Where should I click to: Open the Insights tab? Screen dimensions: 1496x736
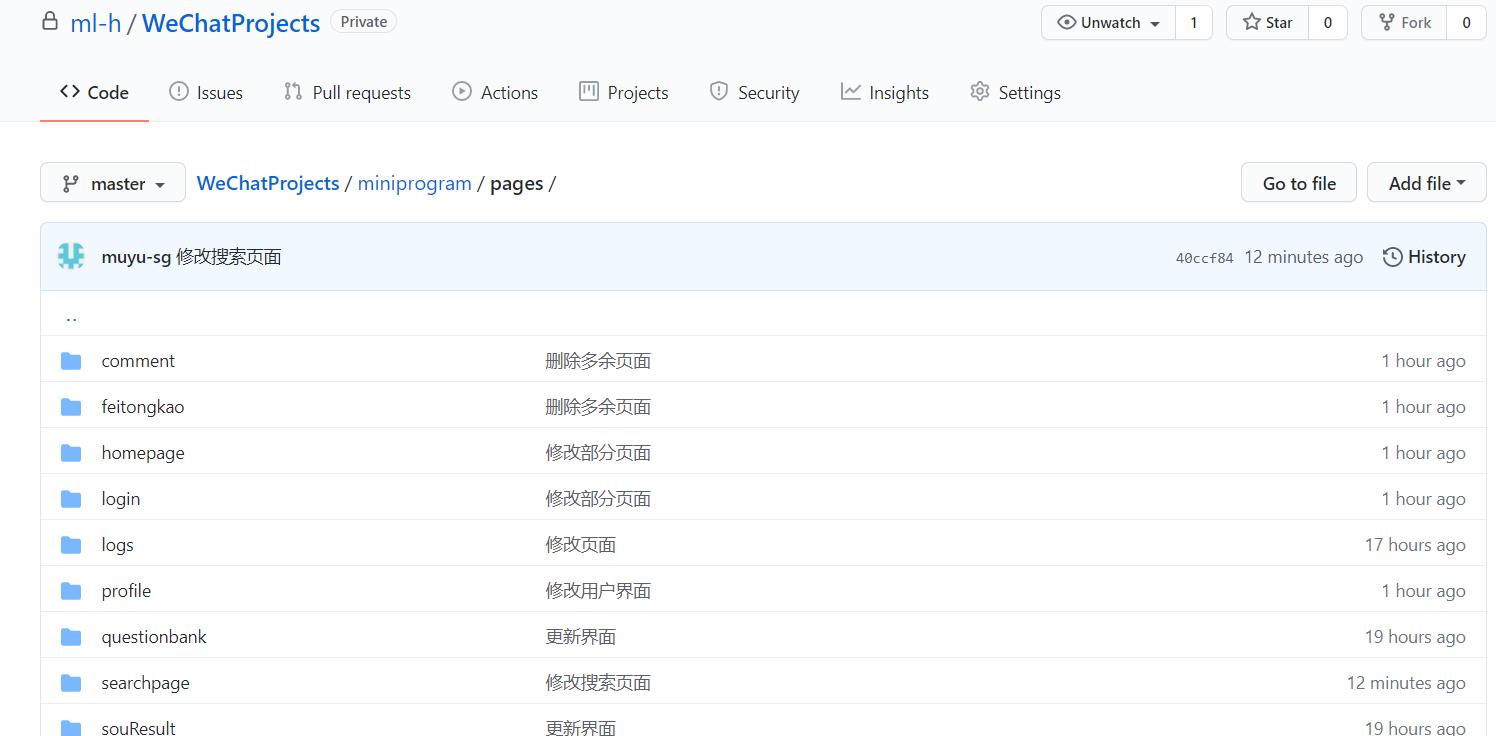tap(885, 92)
